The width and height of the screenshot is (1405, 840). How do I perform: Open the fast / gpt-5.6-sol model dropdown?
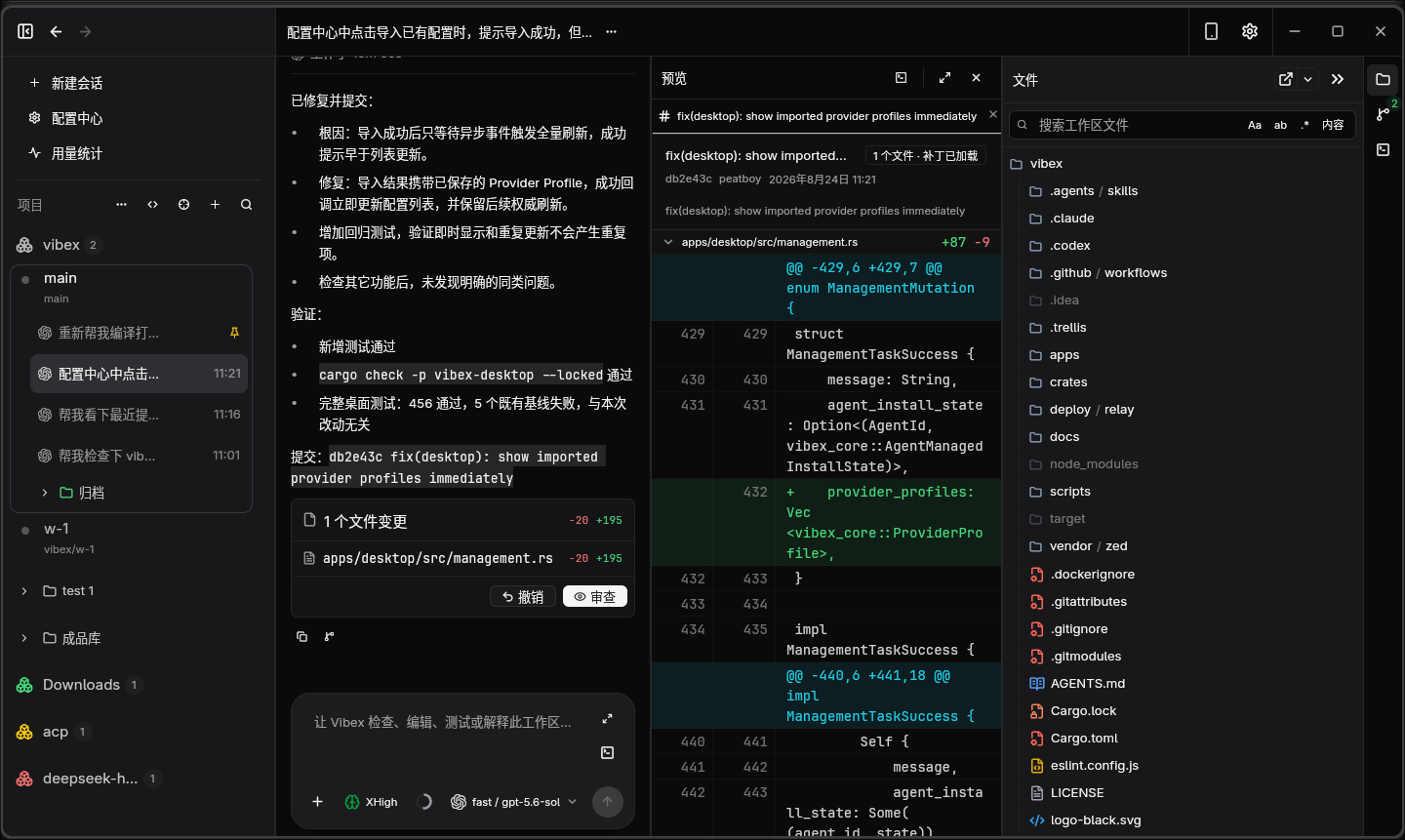point(514,802)
